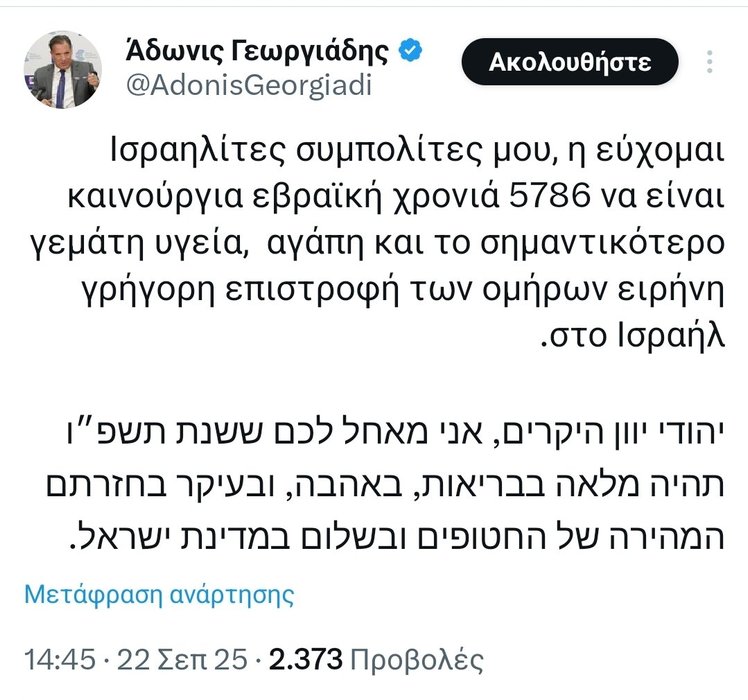Click the last Hebrew line ending ישראל
The height and width of the screenshot is (700, 748).
click(x=420, y=541)
